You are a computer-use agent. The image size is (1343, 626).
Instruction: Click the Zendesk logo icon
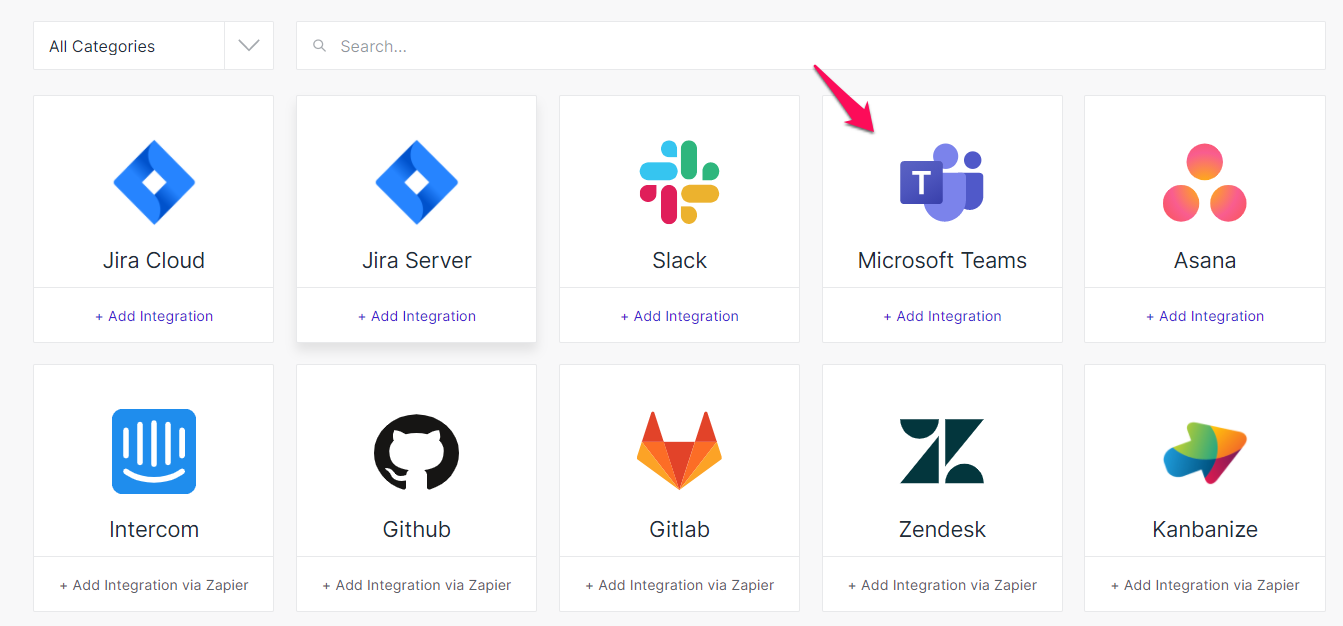(x=942, y=451)
